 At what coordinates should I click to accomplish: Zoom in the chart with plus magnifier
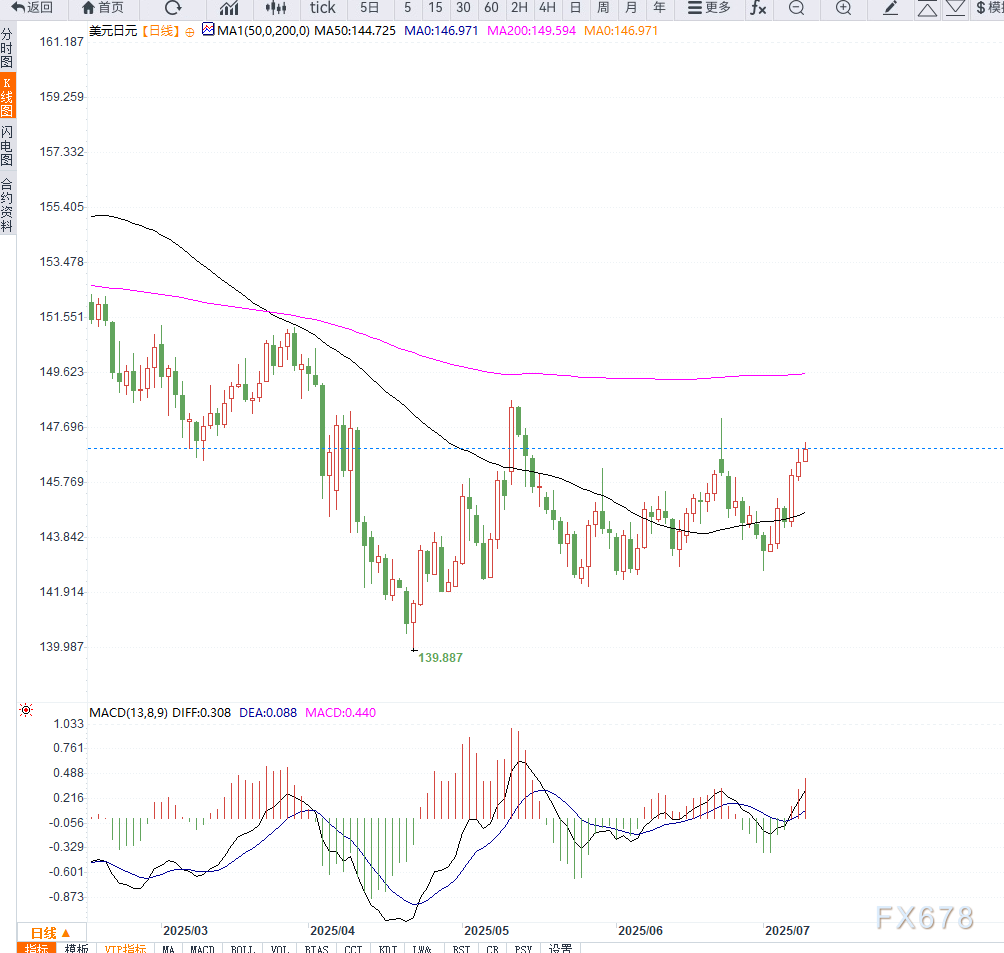click(843, 8)
